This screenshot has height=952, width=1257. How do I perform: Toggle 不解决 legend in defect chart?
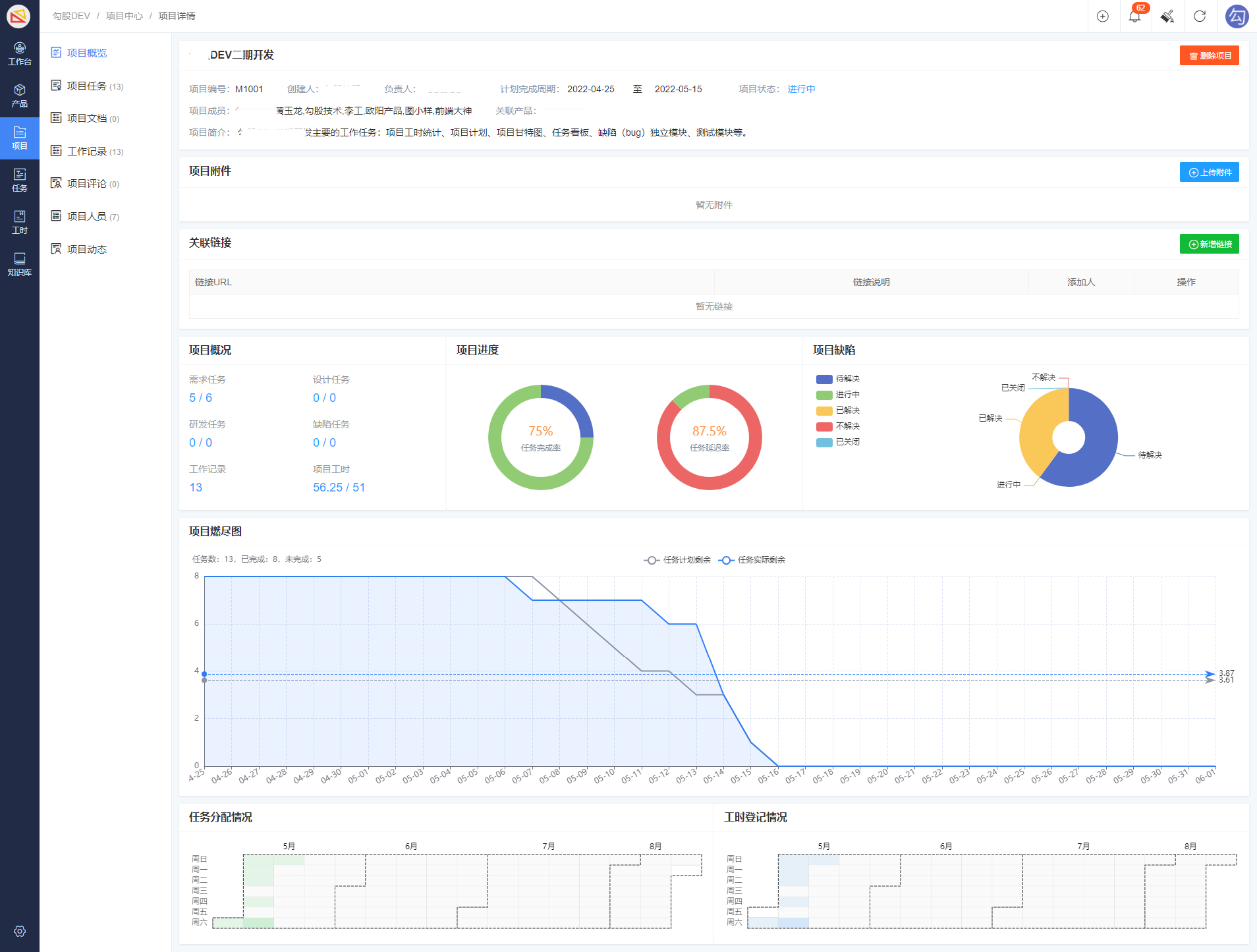(x=837, y=426)
